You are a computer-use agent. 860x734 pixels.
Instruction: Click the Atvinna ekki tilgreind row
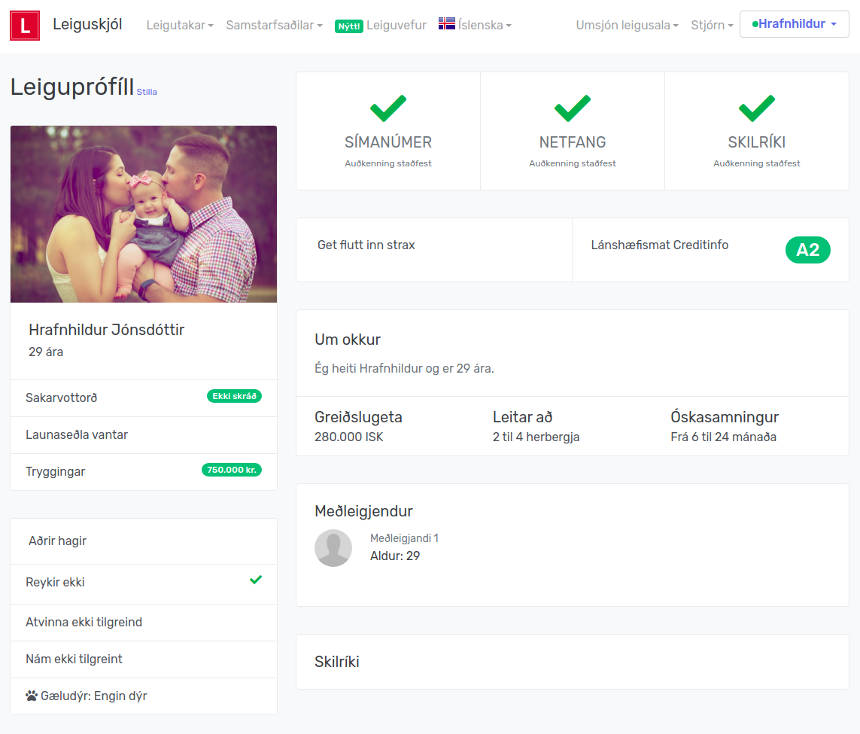[x=144, y=622]
